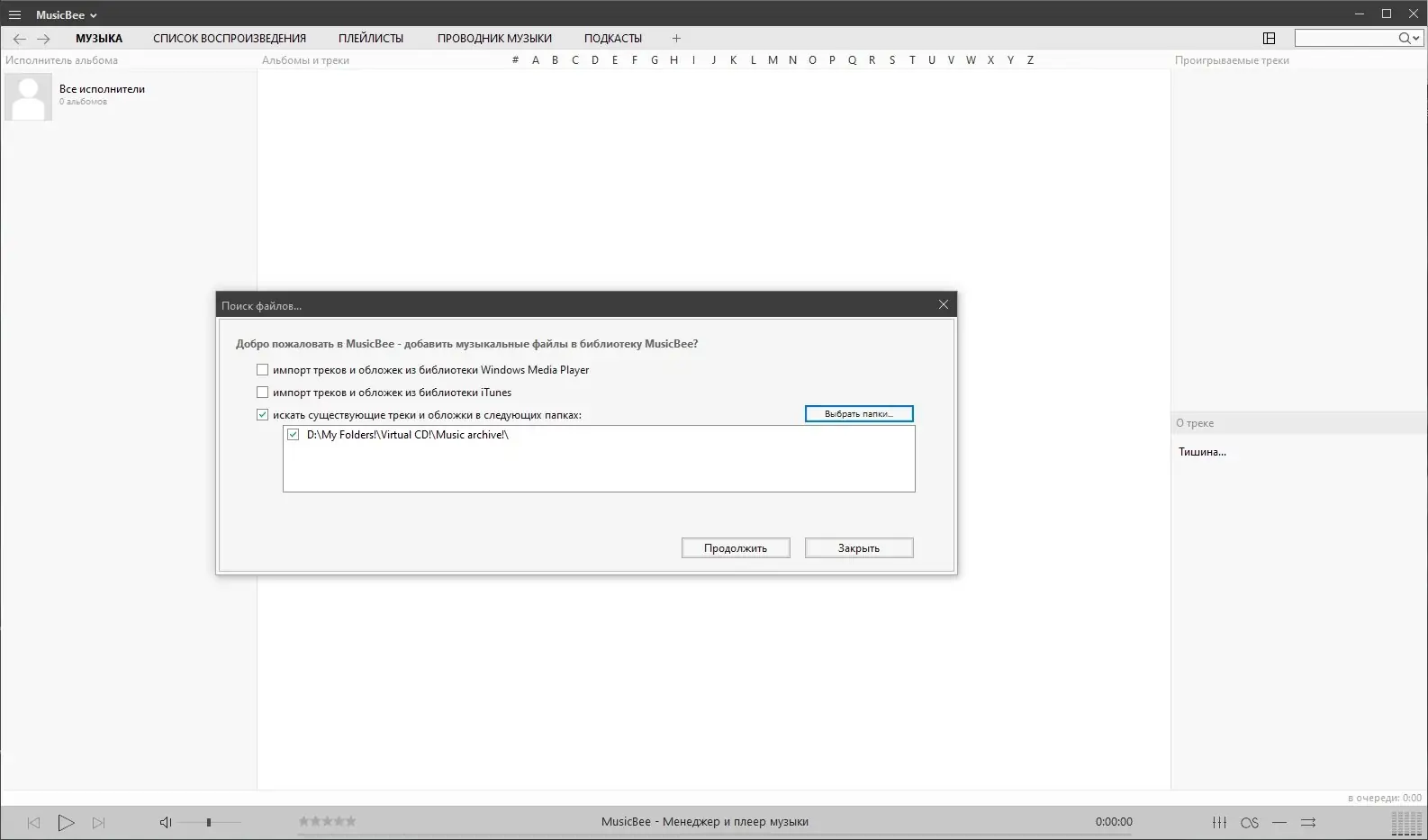Open the MusicBee hamburger menu
Image resolution: width=1428 pixels, height=840 pixels.
(x=14, y=14)
